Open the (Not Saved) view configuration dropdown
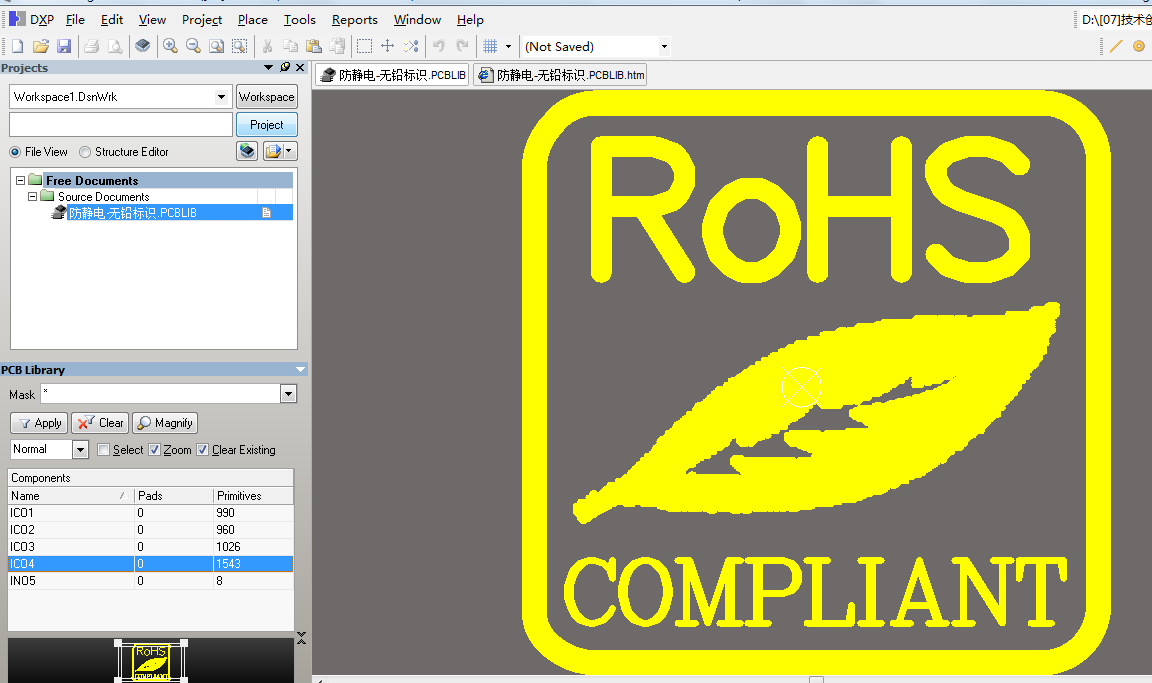This screenshot has width=1152, height=683. click(x=664, y=46)
